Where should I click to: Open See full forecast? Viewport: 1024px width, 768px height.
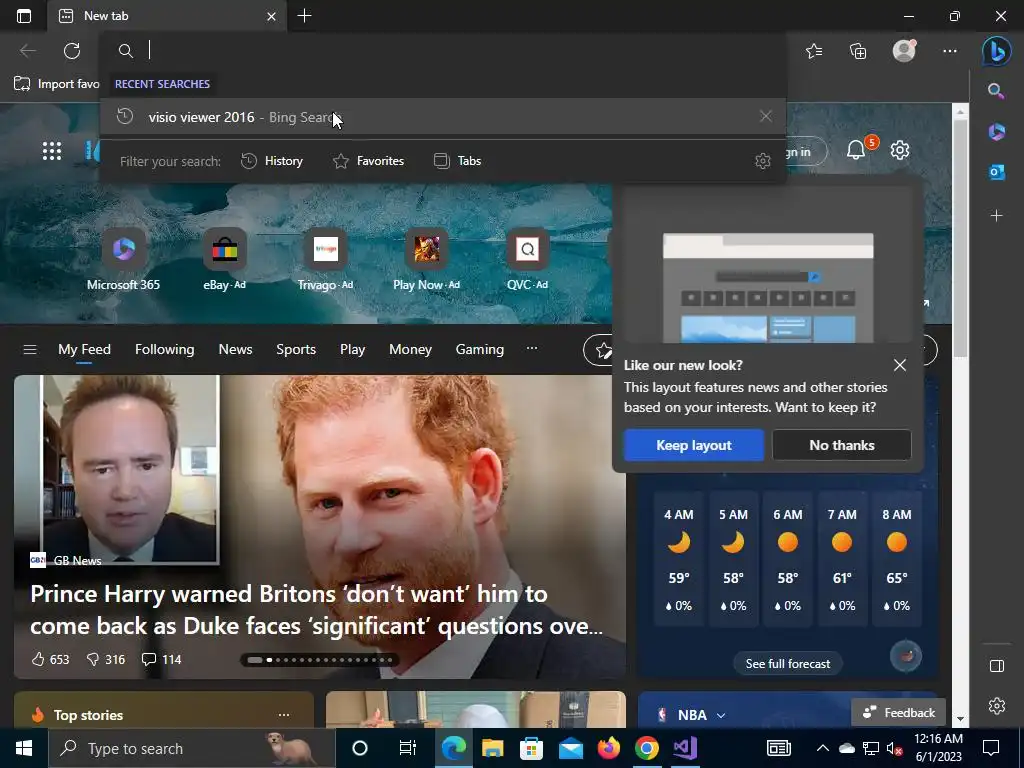(788, 664)
